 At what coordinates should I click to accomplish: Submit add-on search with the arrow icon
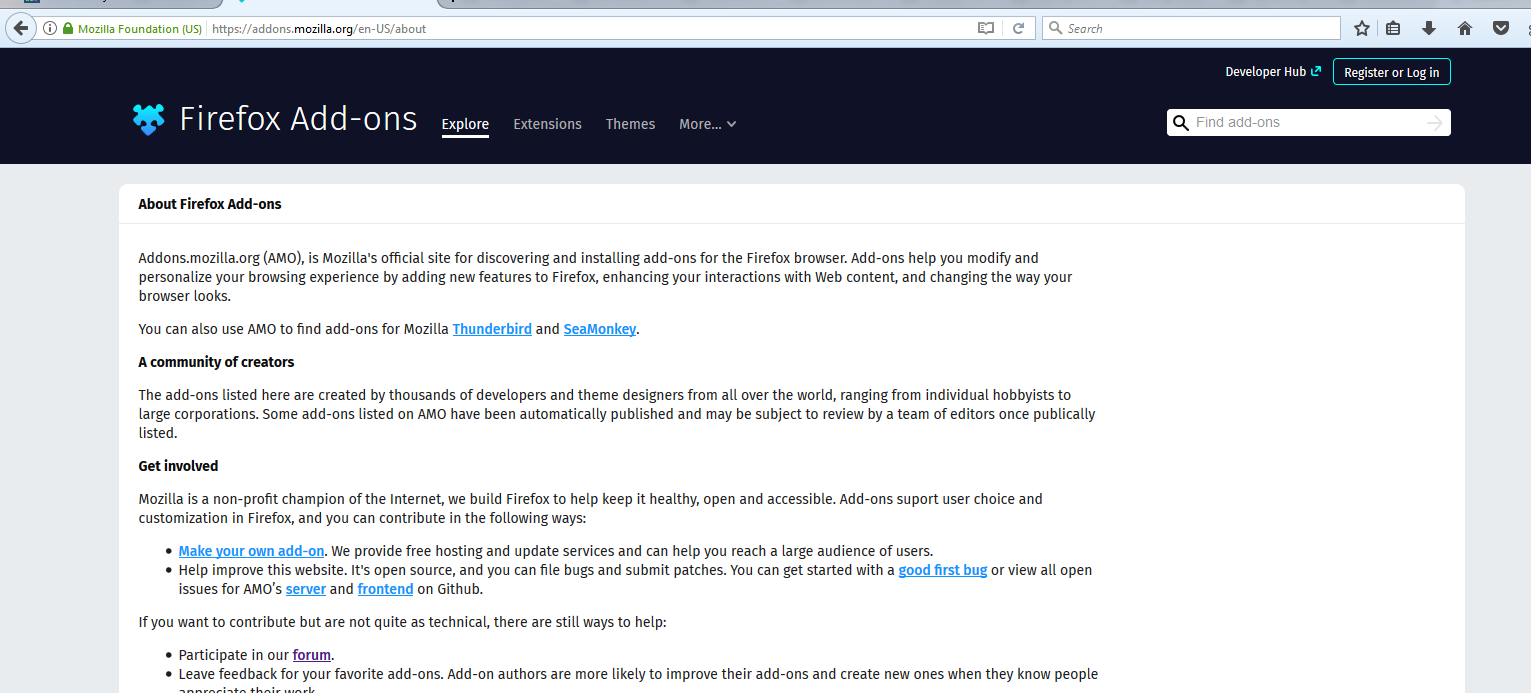1435,123
